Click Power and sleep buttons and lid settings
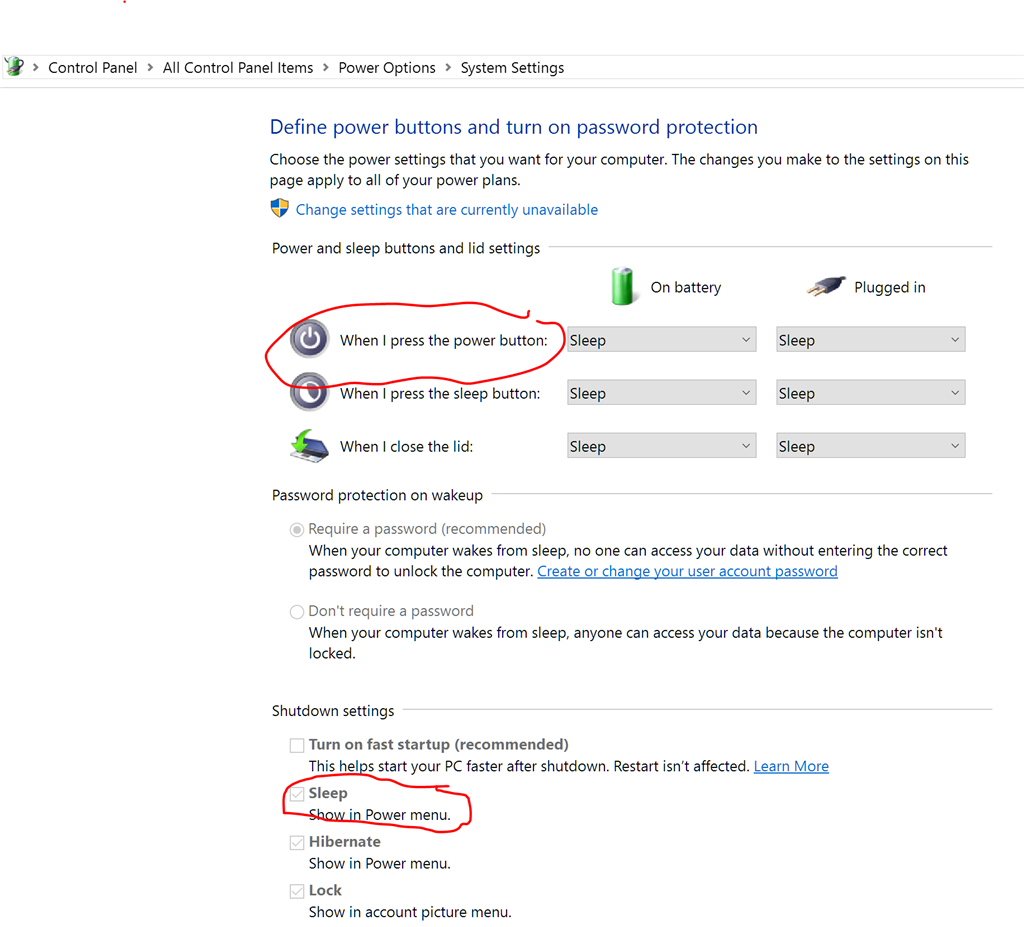This screenshot has height=927, width=1024. pos(406,248)
